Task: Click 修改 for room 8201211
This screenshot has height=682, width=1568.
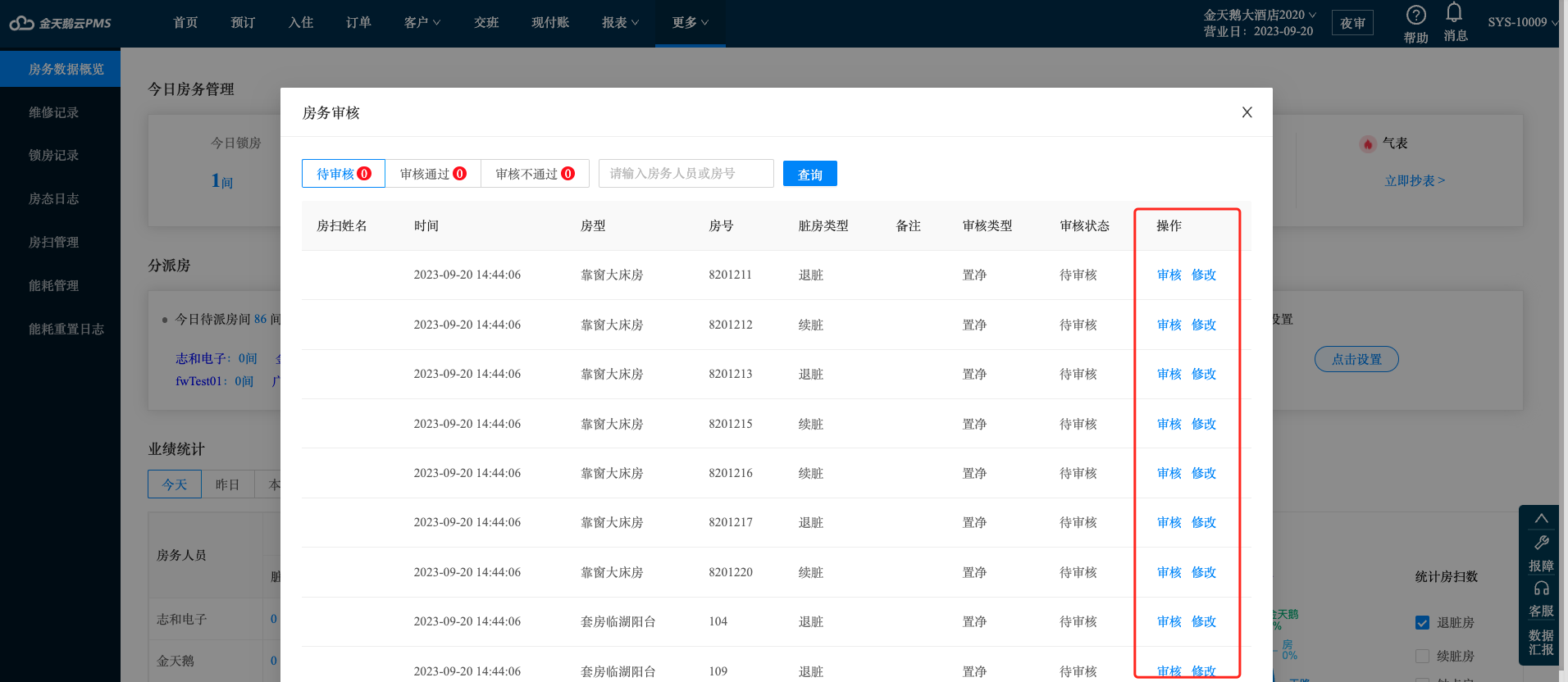Action: click(1204, 275)
